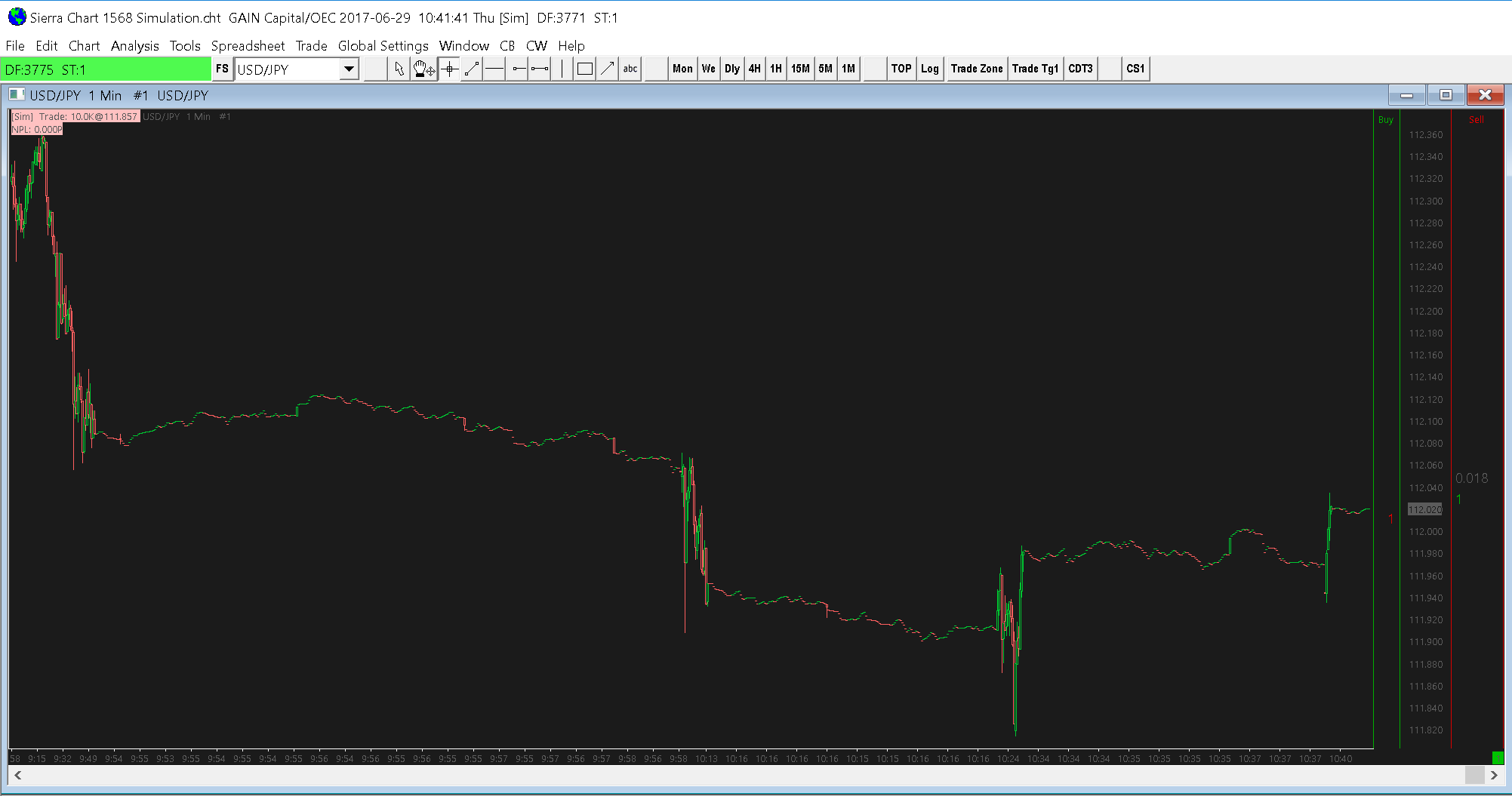Click the green DF:3775 ST:1 status box
The height and width of the screenshot is (796, 1512).
pos(106,69)
